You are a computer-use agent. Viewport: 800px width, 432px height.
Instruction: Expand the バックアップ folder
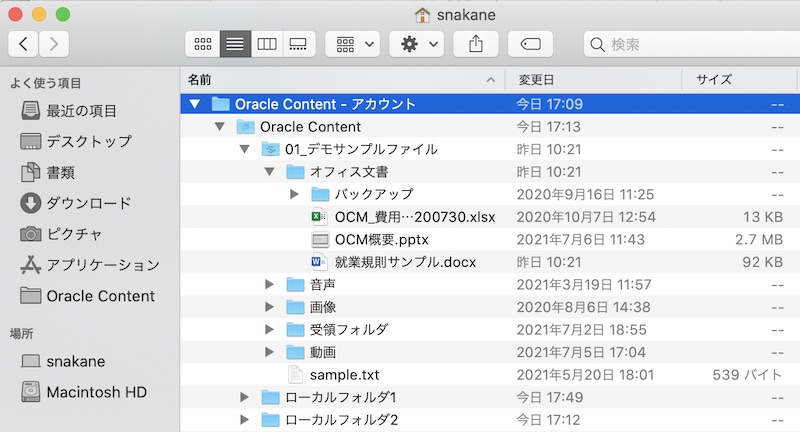pos(294,194)
